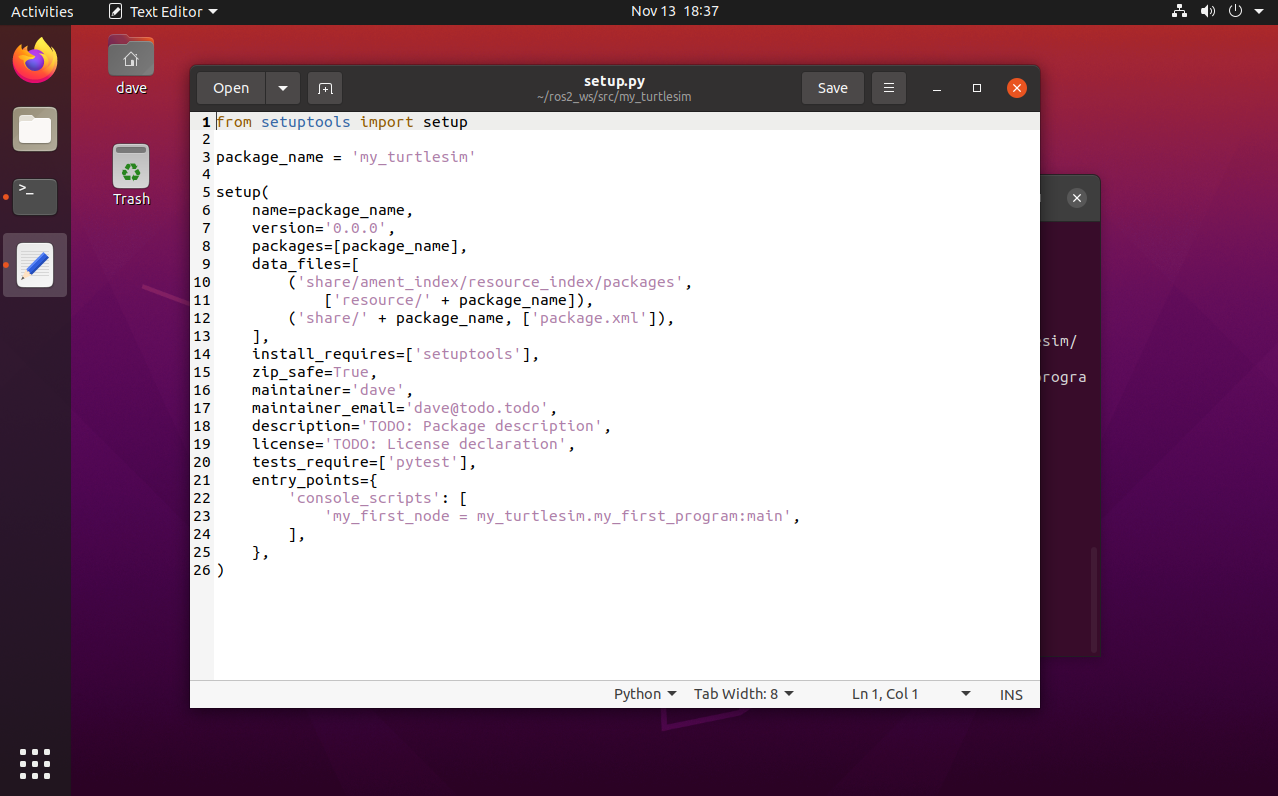
Task: Click Activities in the top bar
Action: point(42,12)
